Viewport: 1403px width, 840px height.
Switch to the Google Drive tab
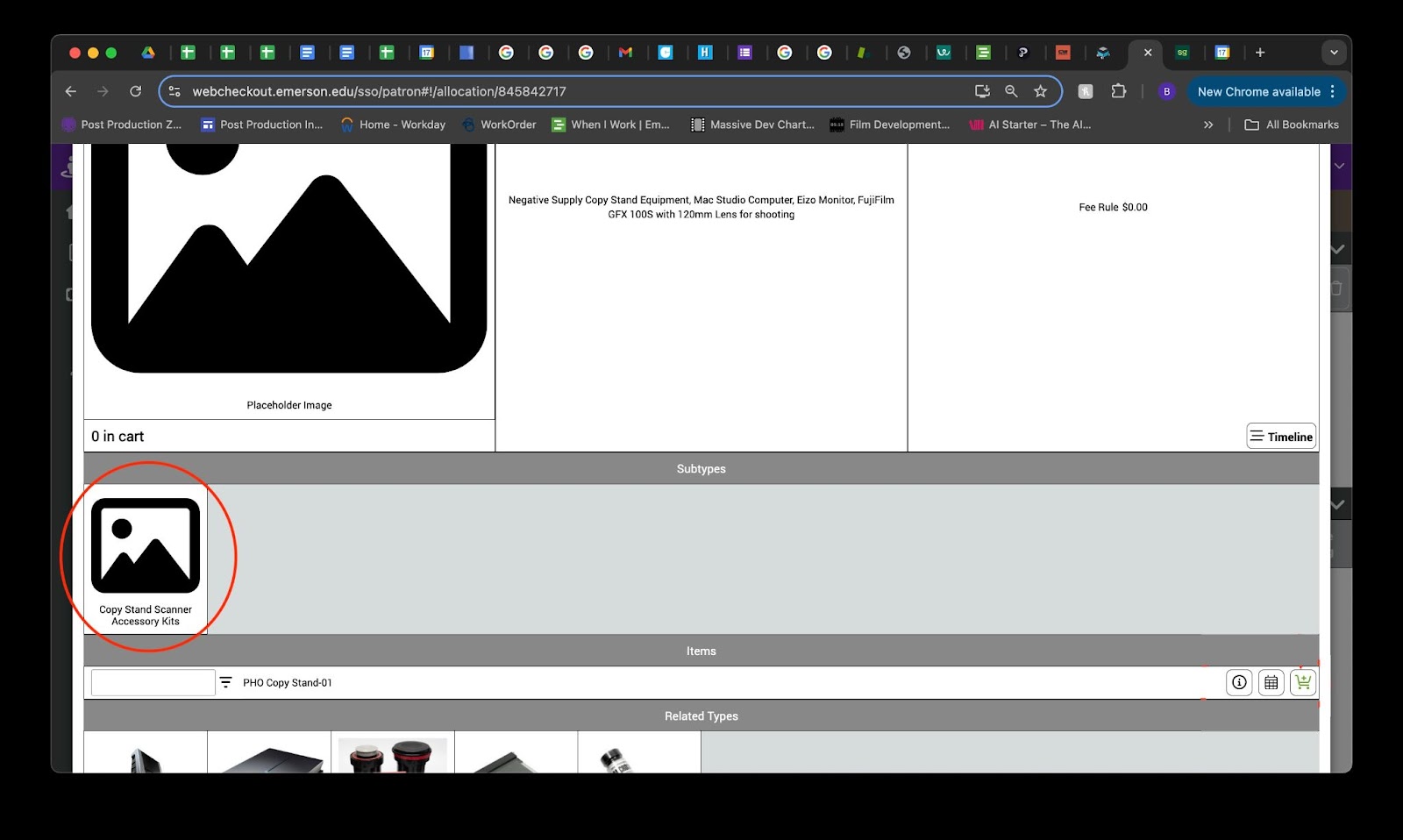[x=148, y=53]
